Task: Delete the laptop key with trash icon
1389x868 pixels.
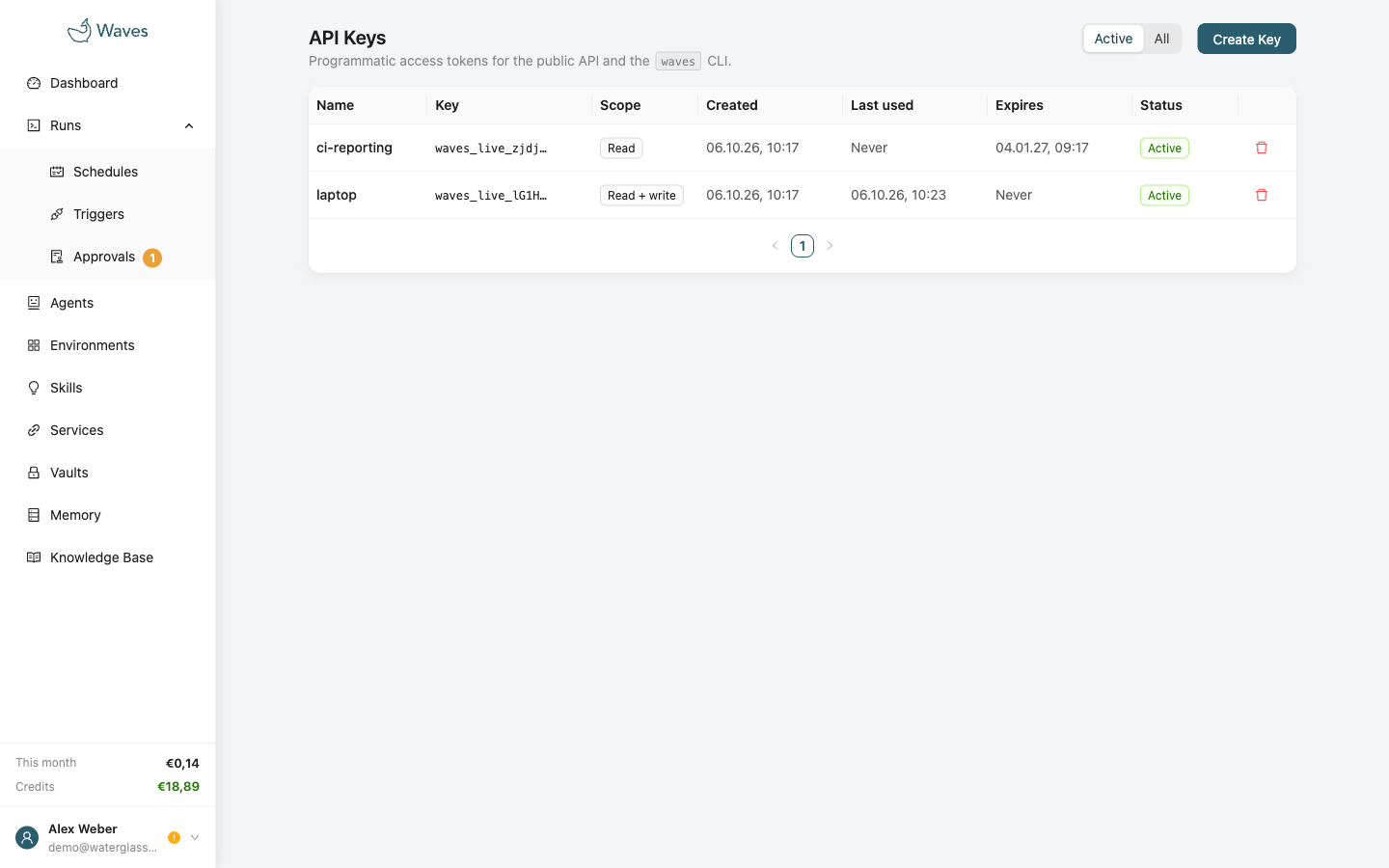Action: (x=1262, y=195)
